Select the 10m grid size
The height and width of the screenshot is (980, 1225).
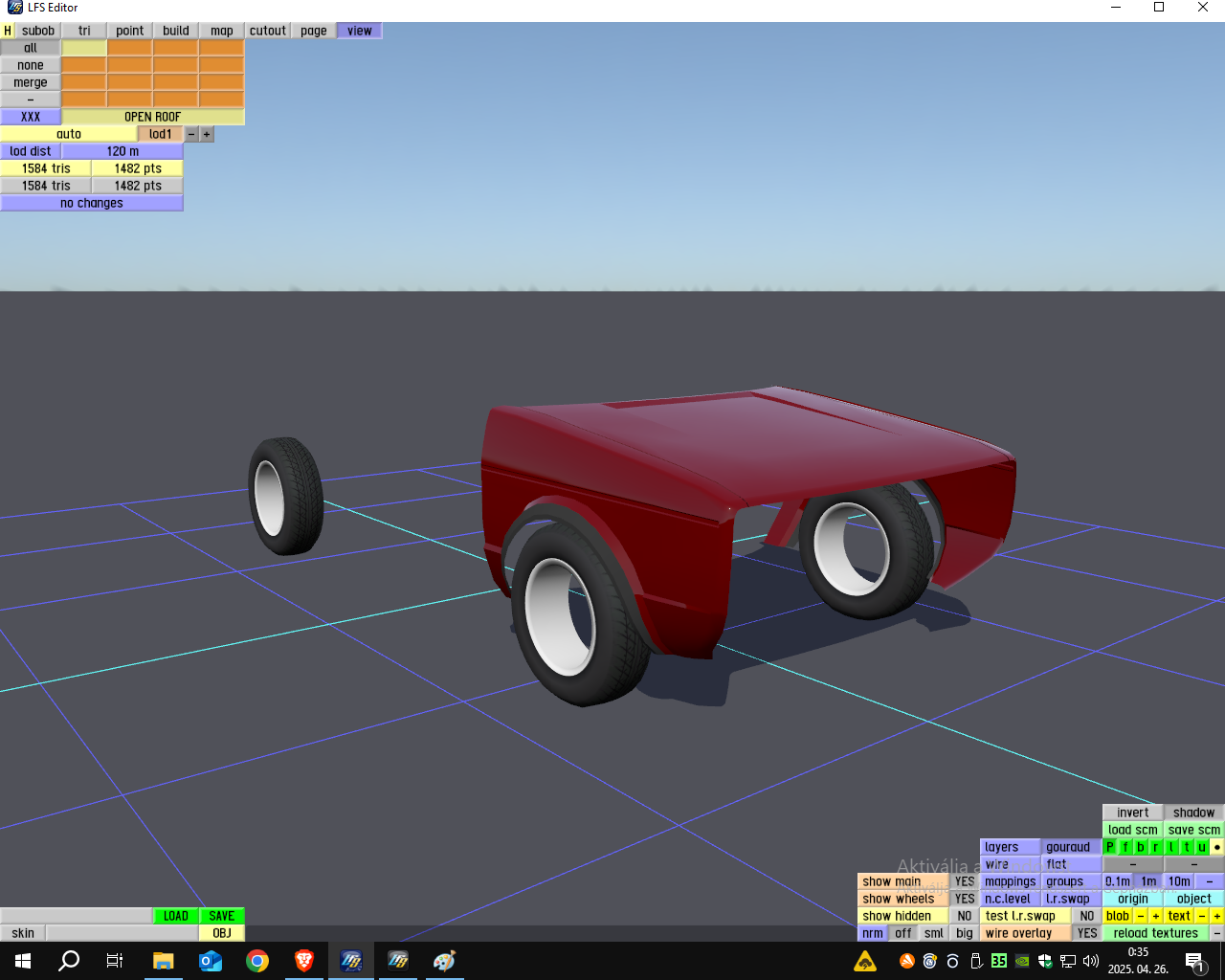tap(1179, 881)
